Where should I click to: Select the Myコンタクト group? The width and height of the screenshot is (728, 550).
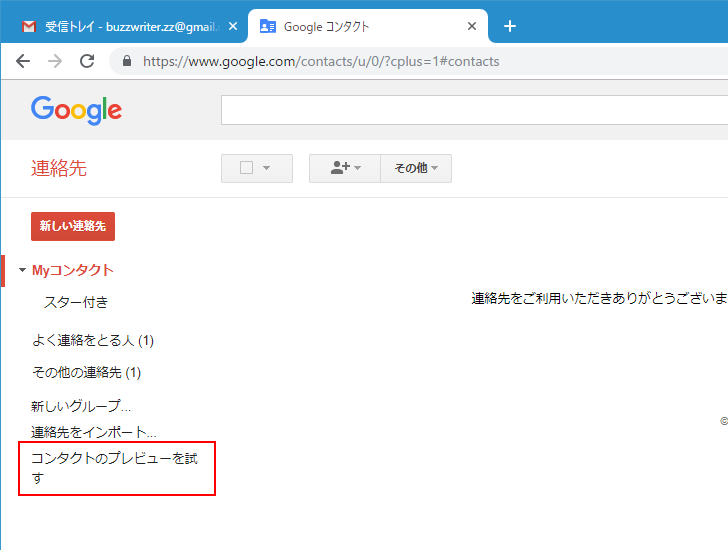point(73,270)
